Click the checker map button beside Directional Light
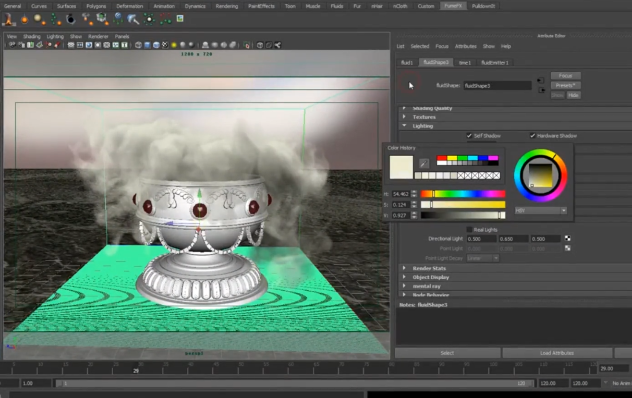Screen dimensions: 632x398 tap(568, 238)
